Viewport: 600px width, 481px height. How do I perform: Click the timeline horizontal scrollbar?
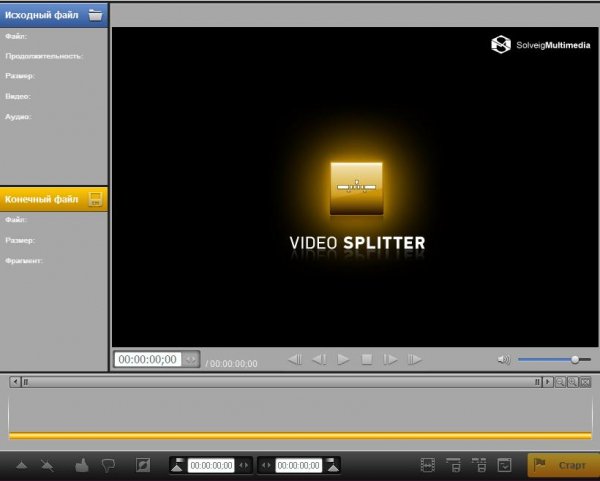coord(281,382)
